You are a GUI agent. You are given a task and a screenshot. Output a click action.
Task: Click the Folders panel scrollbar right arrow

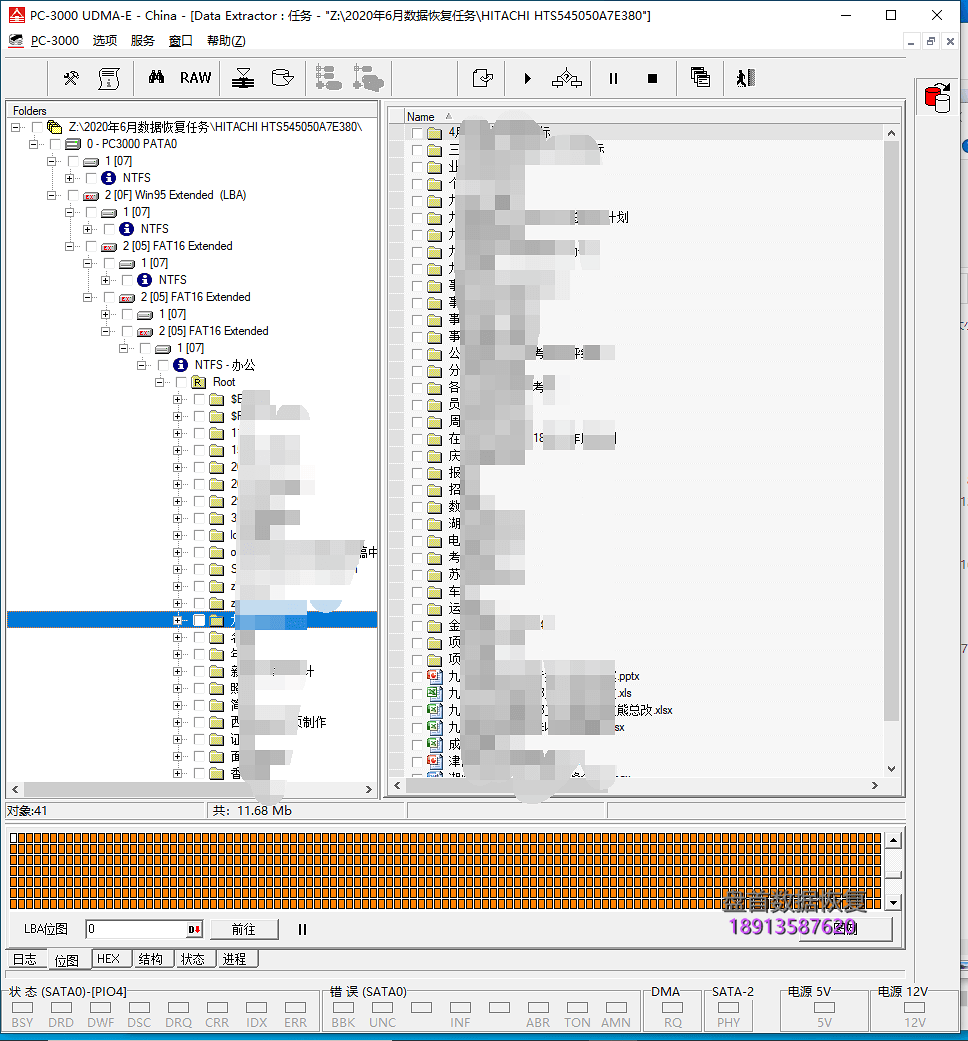point(369,789)
